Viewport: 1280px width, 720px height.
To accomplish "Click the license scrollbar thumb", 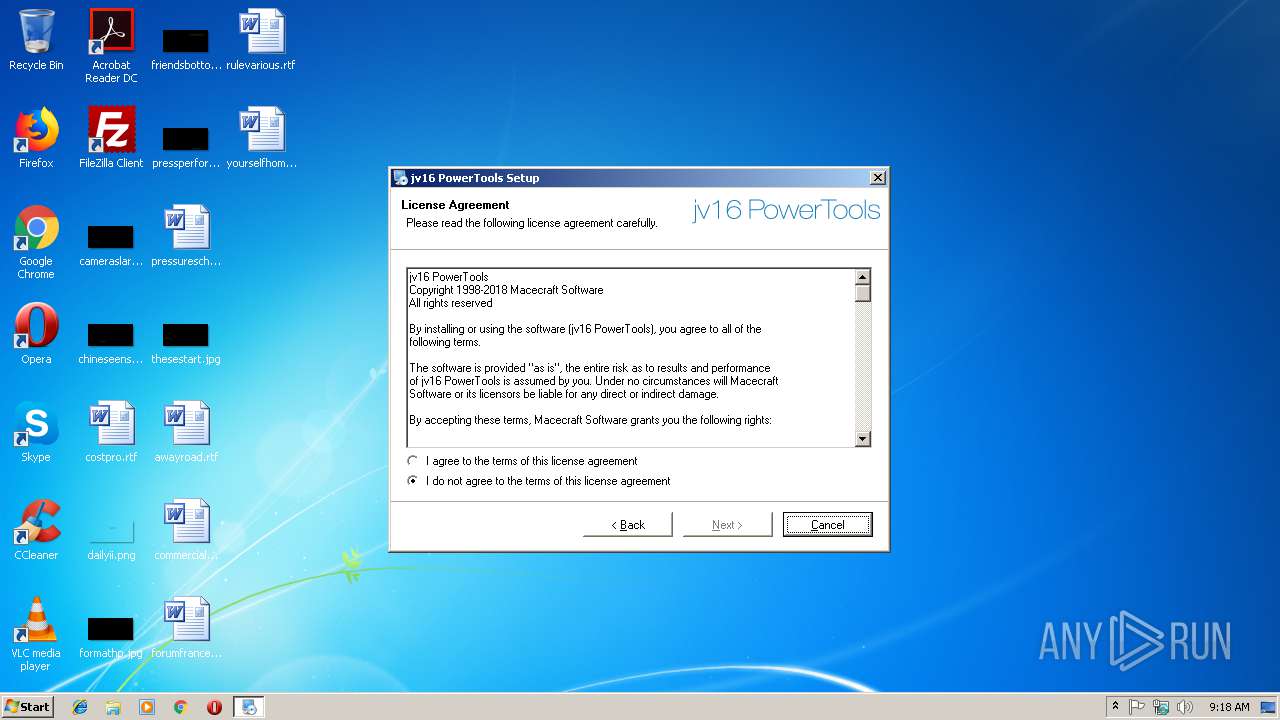I will pos(863,293).
